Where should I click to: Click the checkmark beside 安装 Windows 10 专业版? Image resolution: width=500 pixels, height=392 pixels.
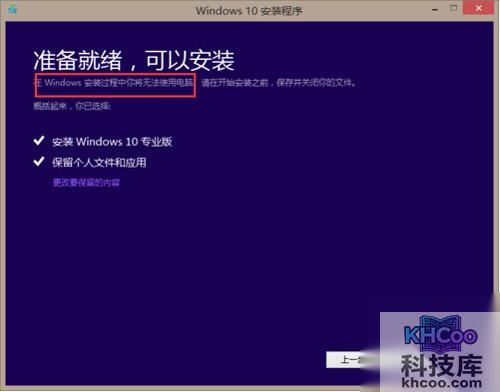coord(39,141)
